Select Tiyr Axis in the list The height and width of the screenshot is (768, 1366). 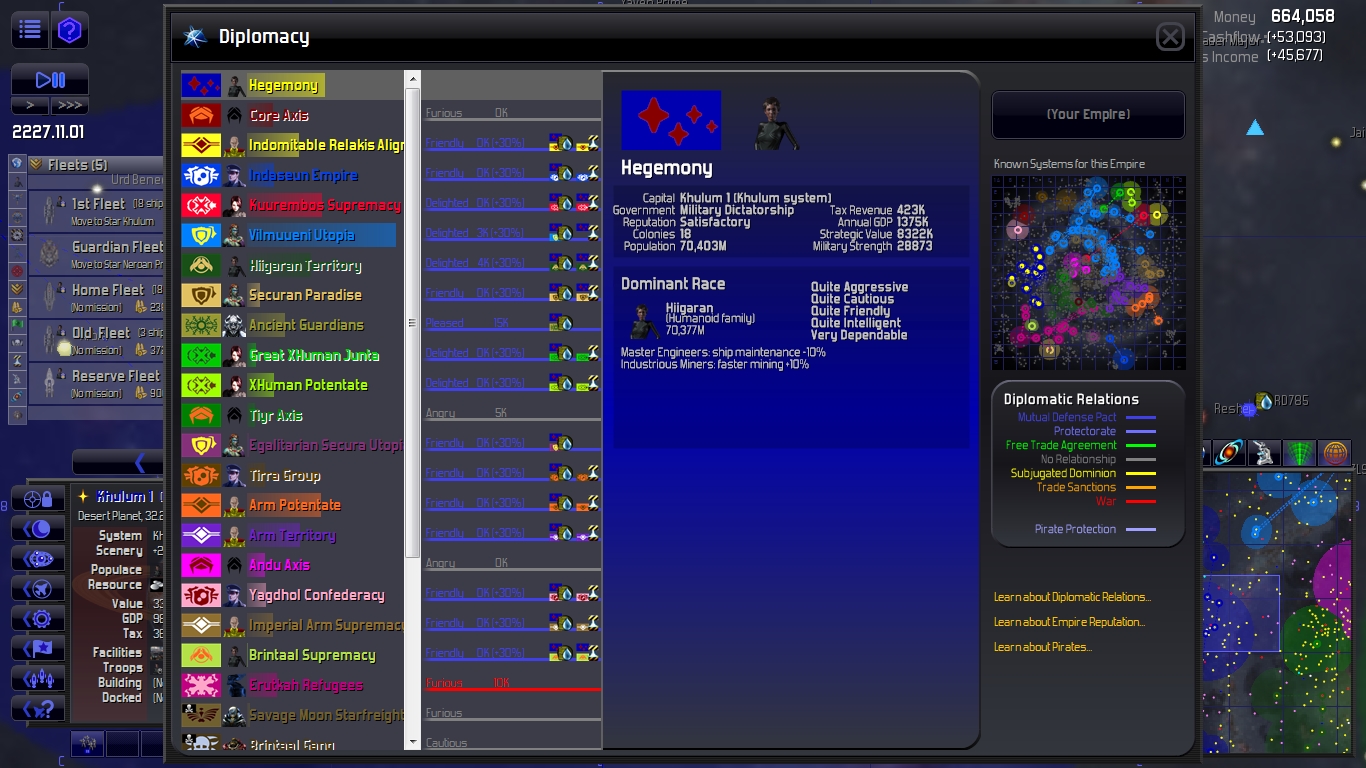[x=276, y=416]
